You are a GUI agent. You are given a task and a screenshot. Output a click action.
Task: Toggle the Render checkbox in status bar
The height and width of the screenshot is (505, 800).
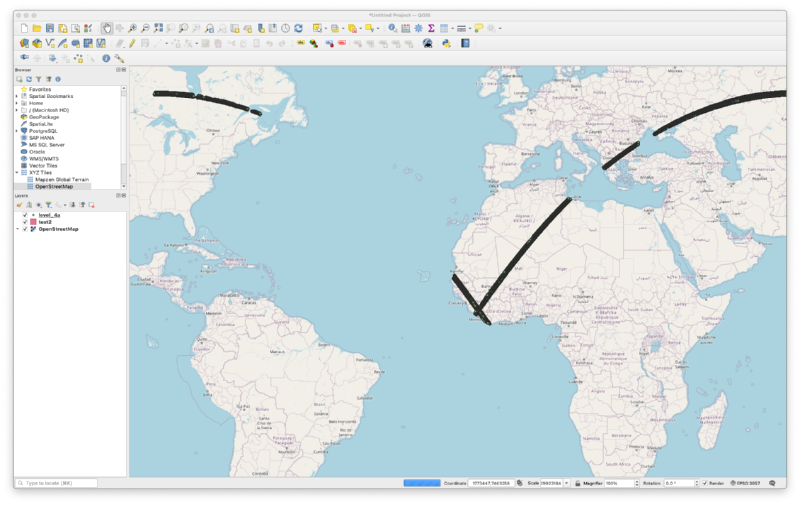click(x=705, y=483)
